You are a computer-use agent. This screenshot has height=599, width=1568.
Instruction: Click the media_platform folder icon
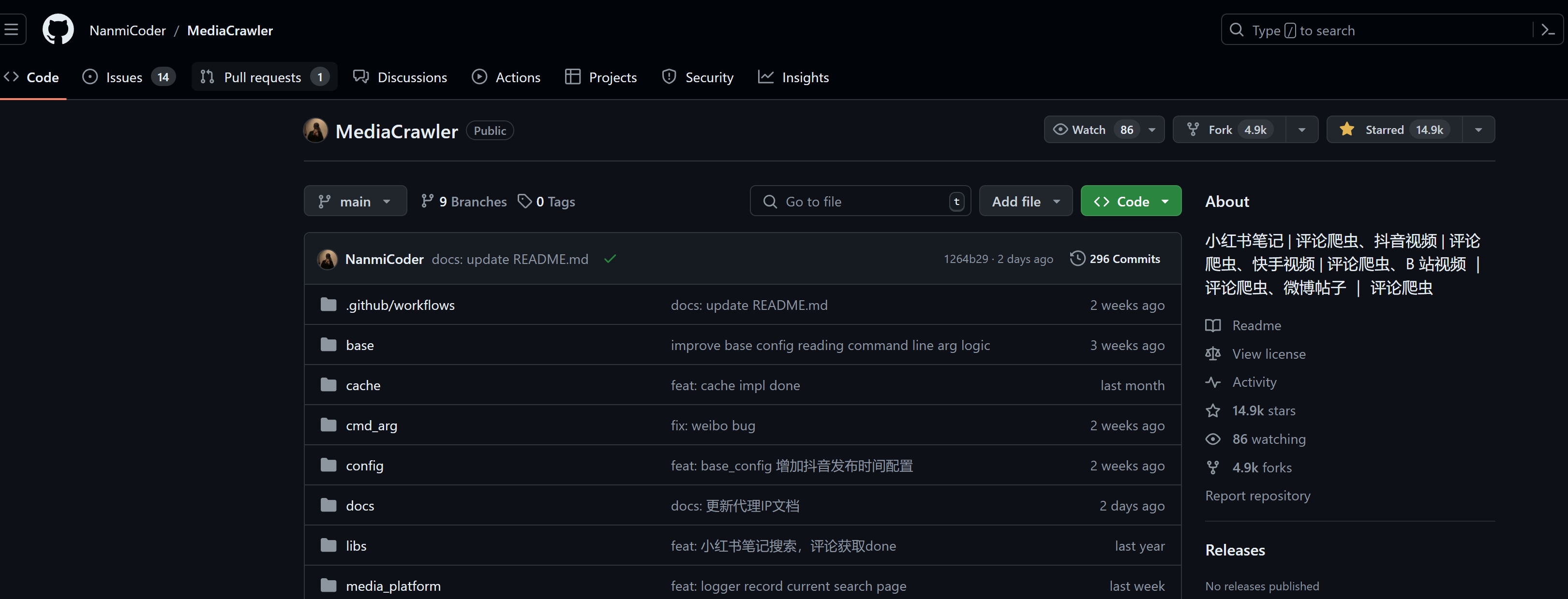coord(328,585)
